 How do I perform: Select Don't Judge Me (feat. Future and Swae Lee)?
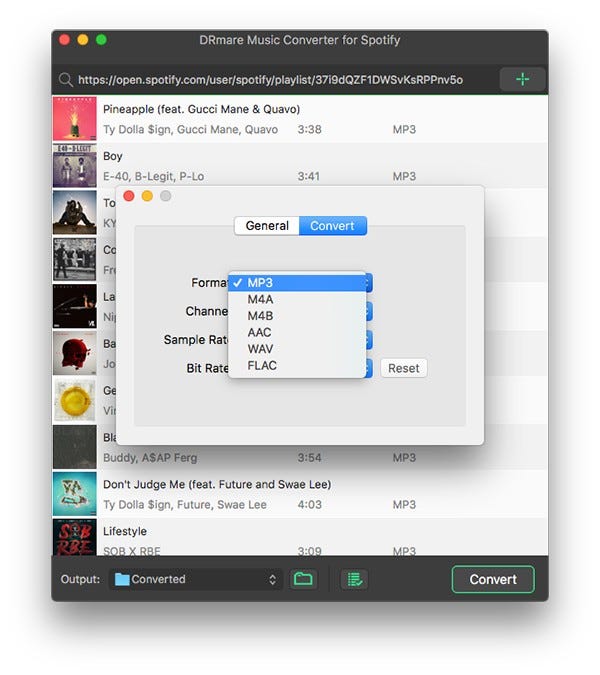tap(217, 484)
